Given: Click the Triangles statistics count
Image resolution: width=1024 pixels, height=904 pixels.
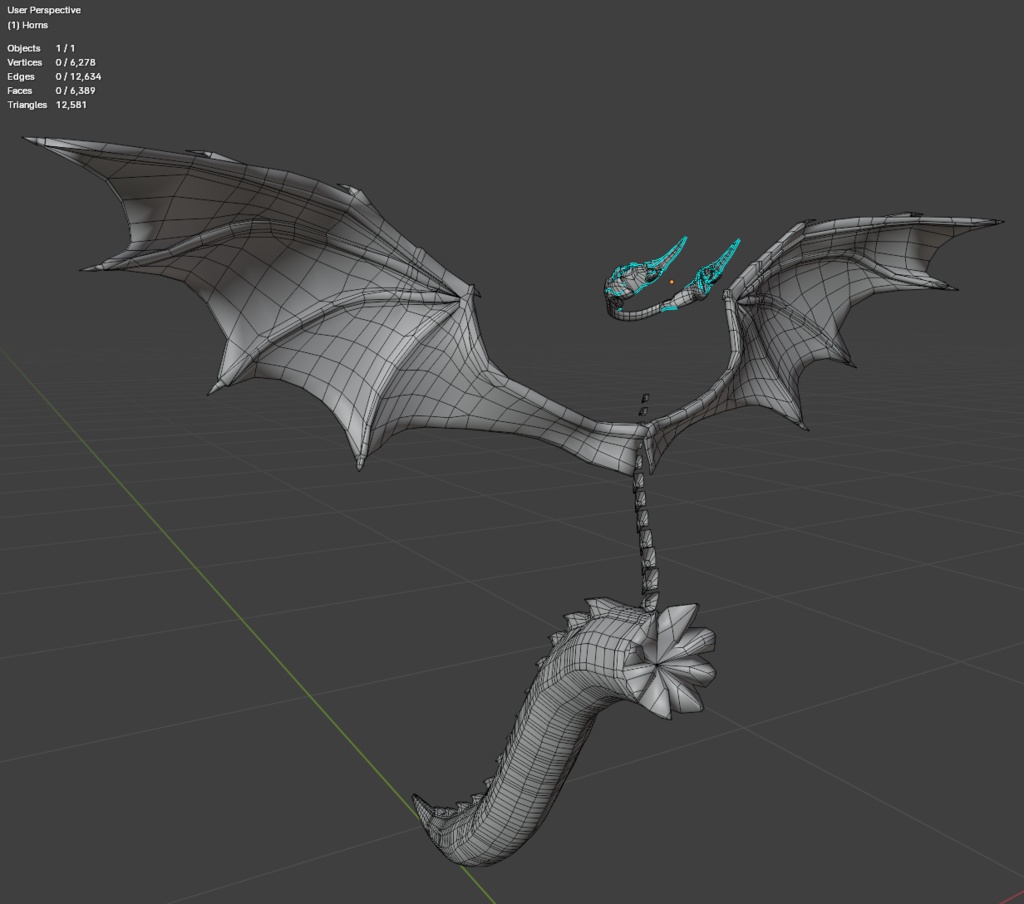Looking at the screenshot, I should coord(70,104).
